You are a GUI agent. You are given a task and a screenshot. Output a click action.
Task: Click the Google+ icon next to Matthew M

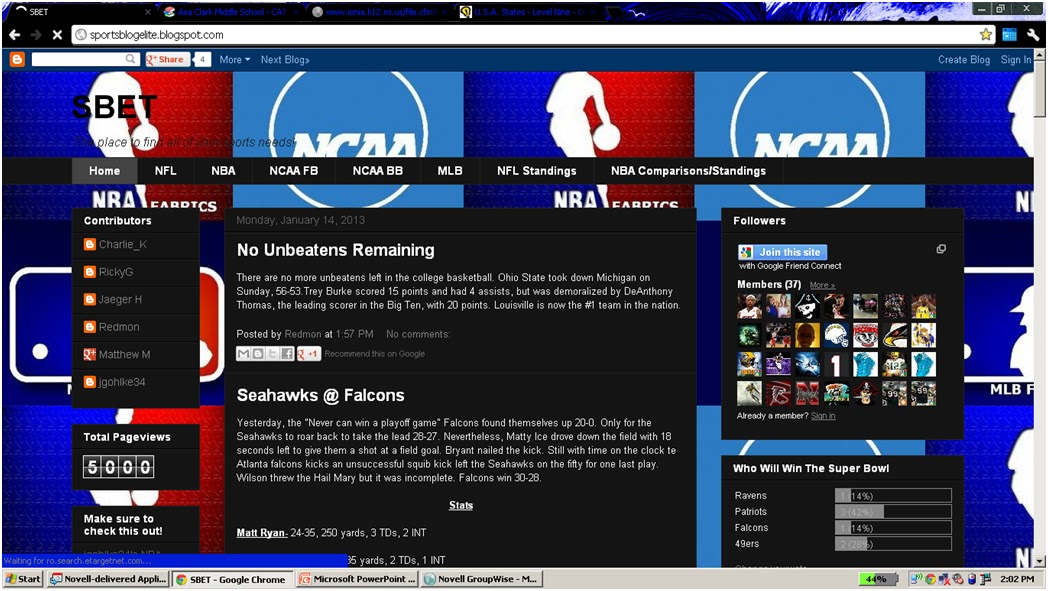pyautogui.click(x=89, y=354)
